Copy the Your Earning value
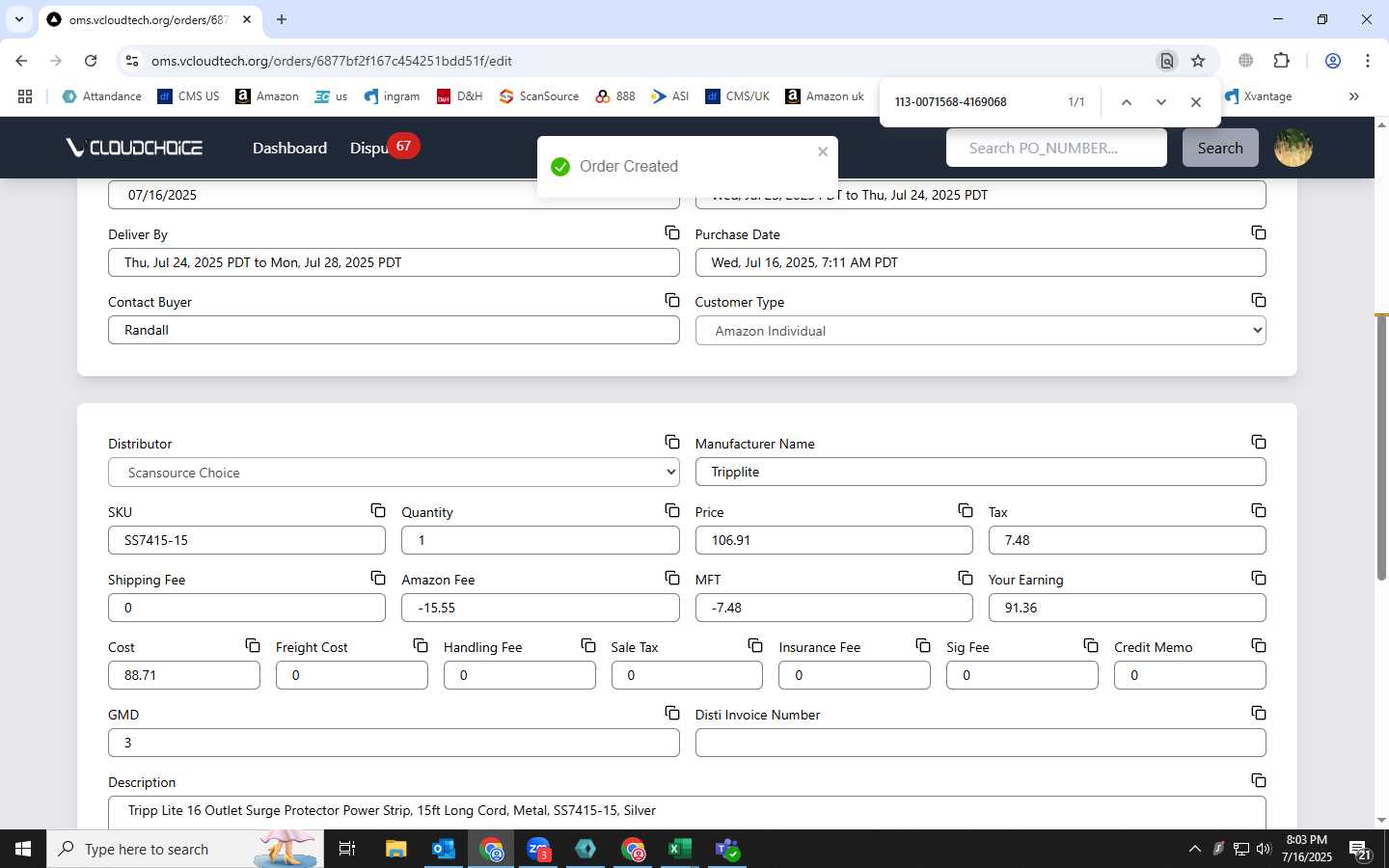Screen dimensions: 1389x868 coord(1259,578)
